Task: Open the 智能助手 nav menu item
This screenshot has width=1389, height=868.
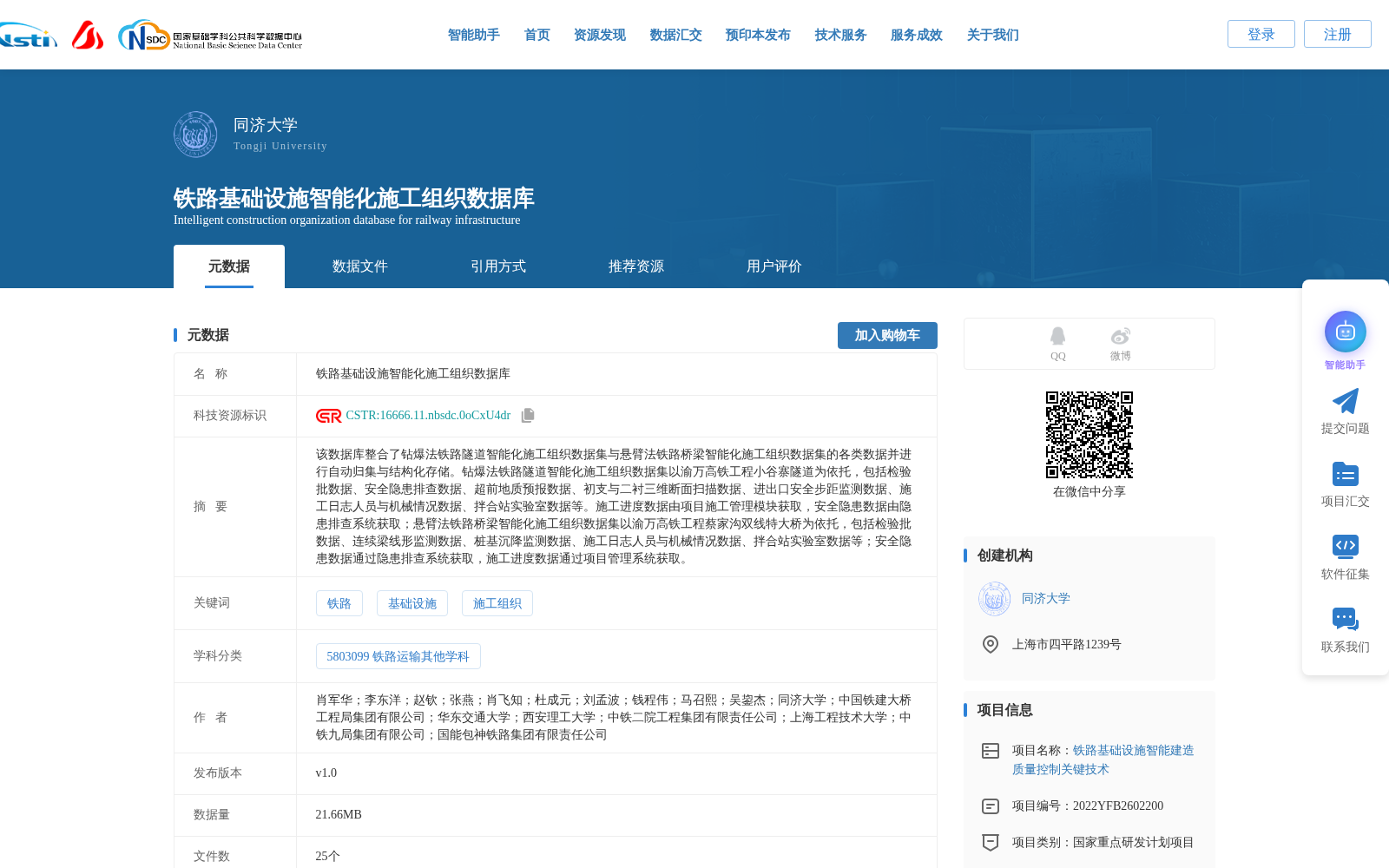Action: 473,35
